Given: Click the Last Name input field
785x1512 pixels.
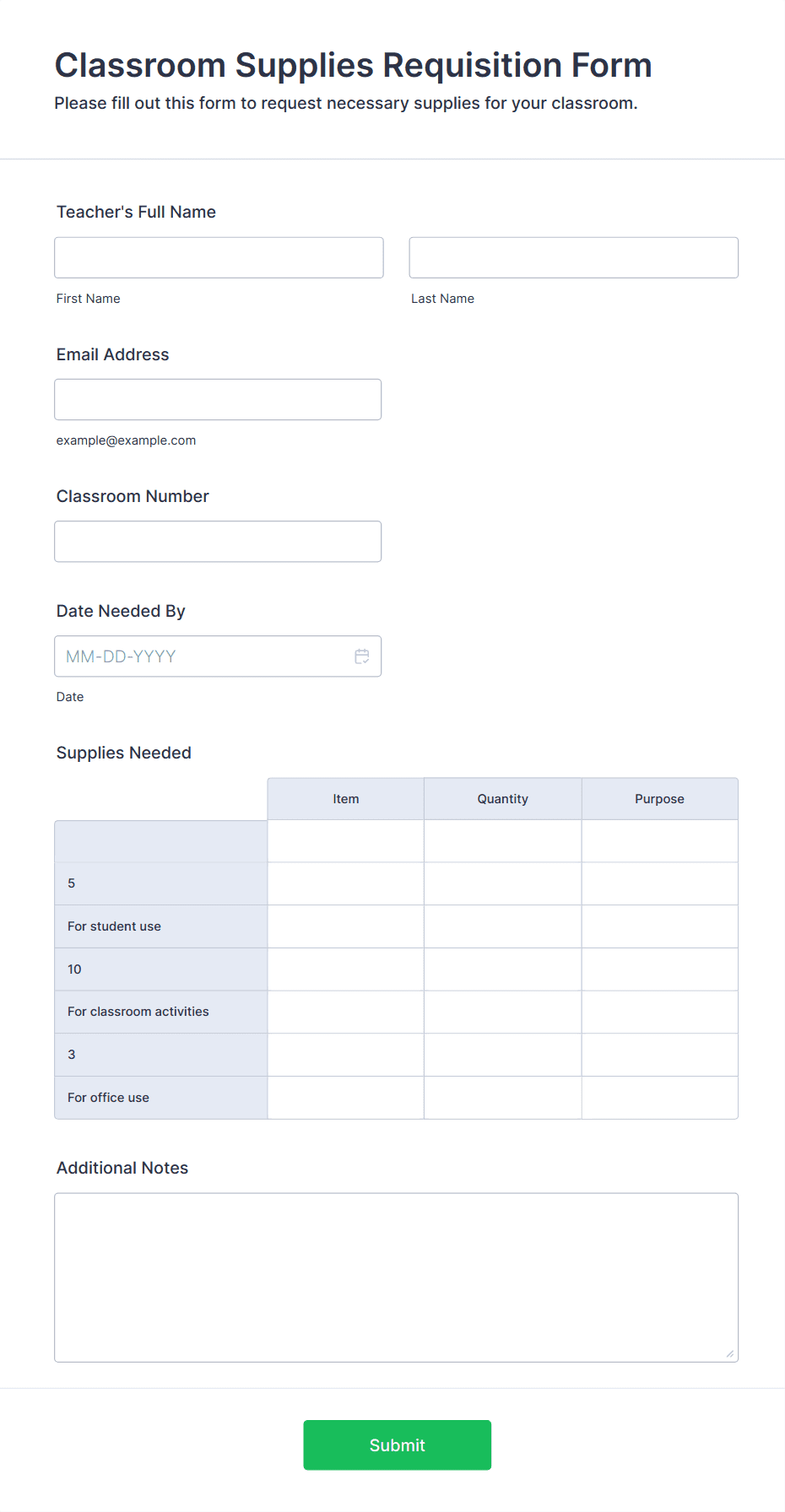Looking at the screenshot, I should pos(573,257).
